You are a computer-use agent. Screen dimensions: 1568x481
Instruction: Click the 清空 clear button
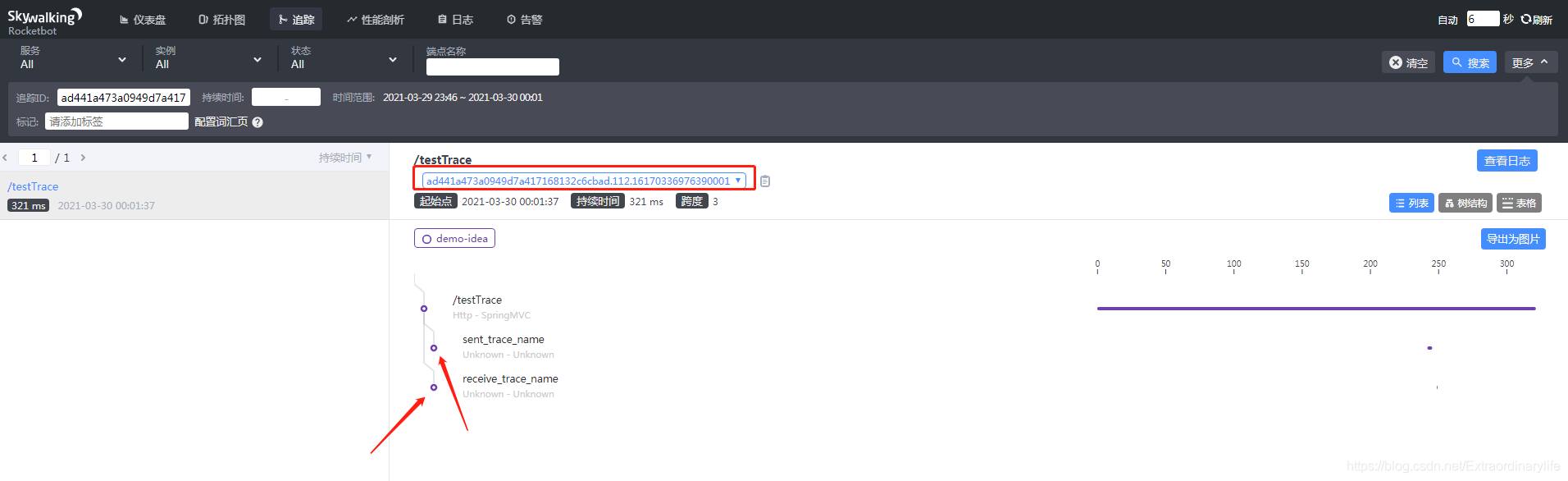[1408, 62]
